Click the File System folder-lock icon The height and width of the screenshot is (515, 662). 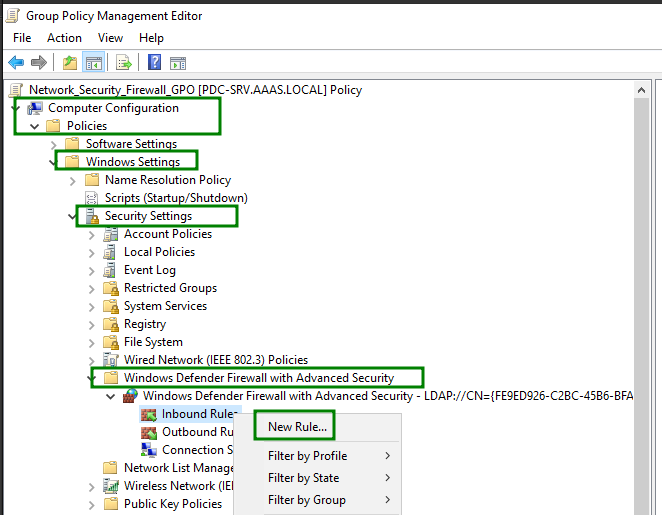point(111,342)
